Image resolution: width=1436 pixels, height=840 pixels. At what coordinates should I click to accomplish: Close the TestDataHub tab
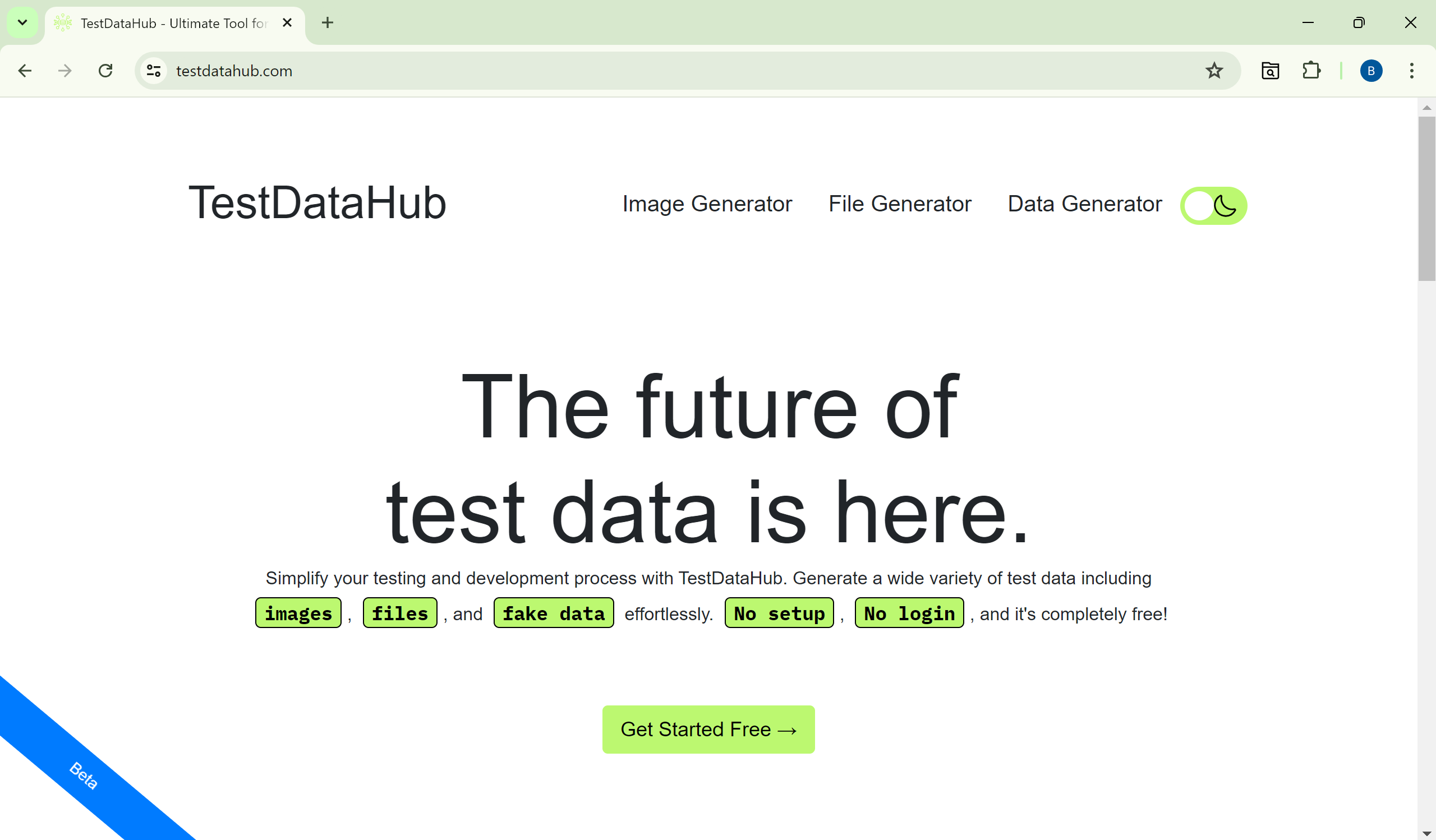pyautogui.click(x=287, y=23)
